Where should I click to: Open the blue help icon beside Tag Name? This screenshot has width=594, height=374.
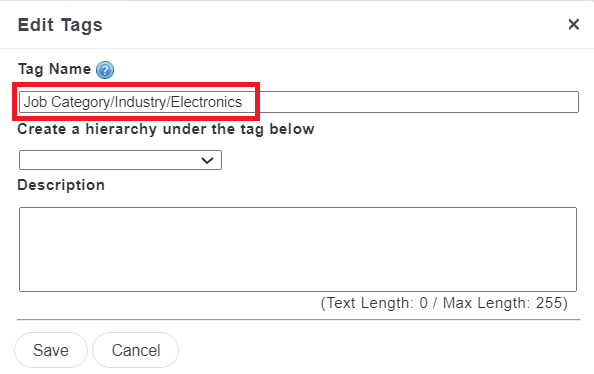click(105, 70)
